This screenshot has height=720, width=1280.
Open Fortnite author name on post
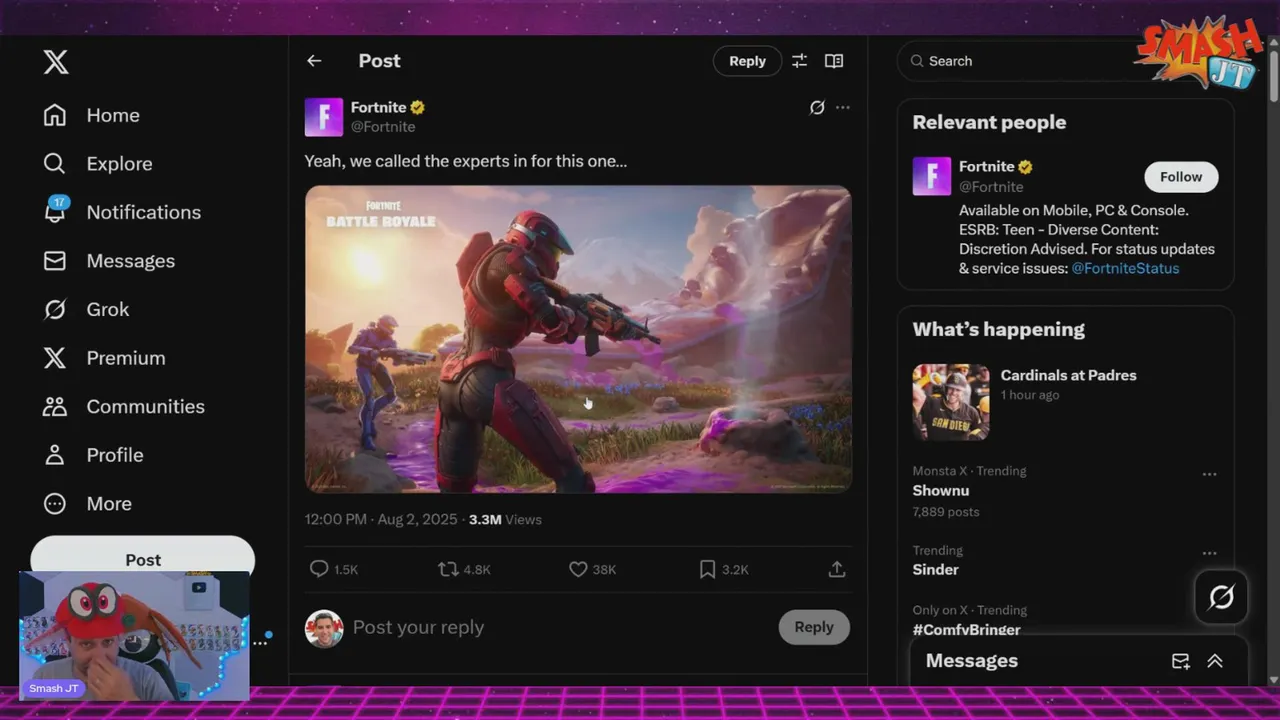(x=378, y=107)
